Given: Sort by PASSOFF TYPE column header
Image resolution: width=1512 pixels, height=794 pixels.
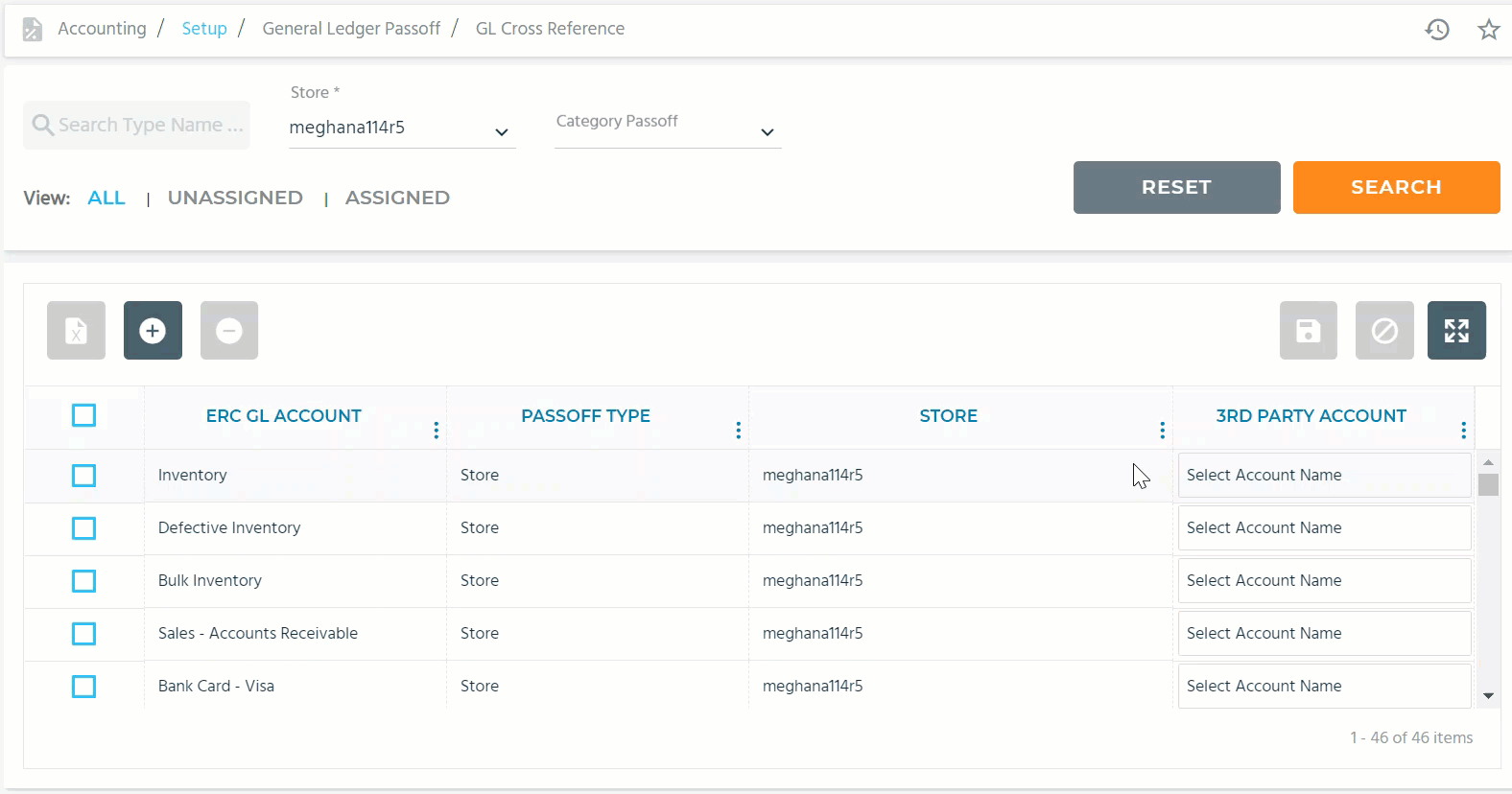Looking at the screenshot, I should [x=585, y=416].
